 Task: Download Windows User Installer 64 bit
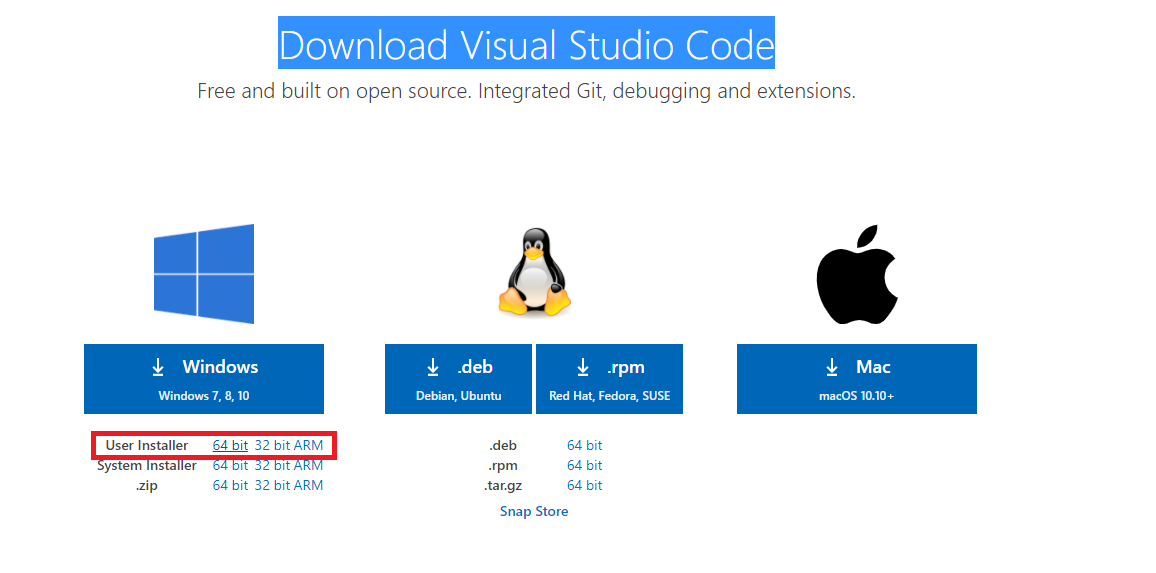pos(230,445)
